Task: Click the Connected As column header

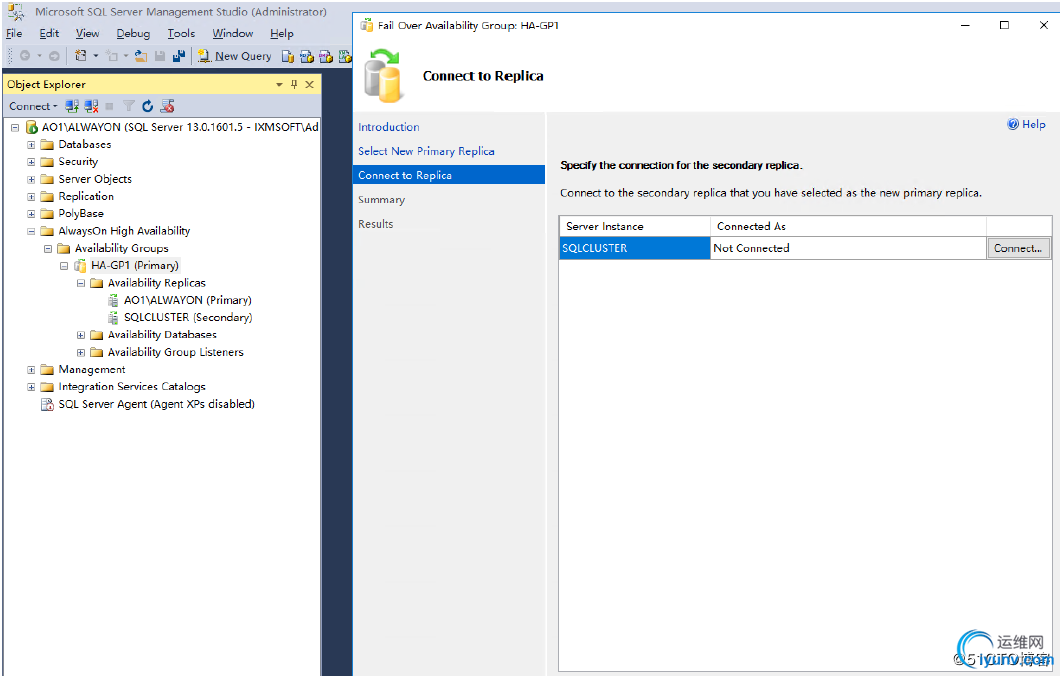Action: coord(848,226)
